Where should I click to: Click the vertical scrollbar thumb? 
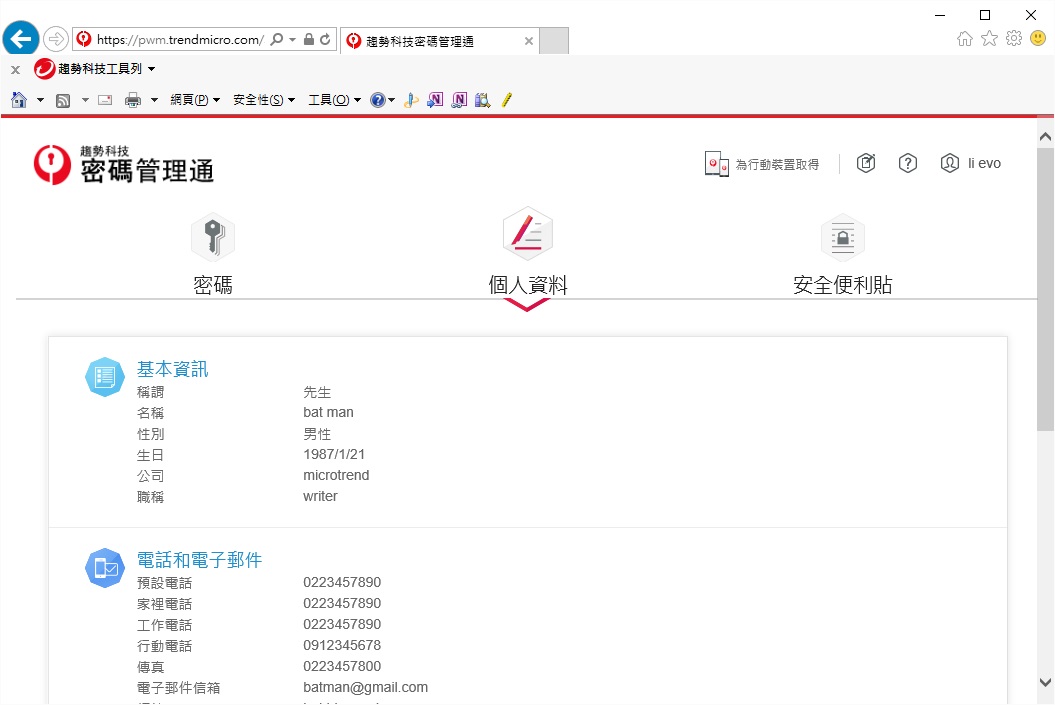point(1045,289)
